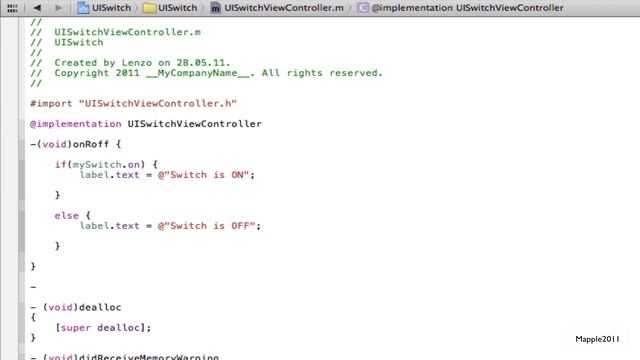Click the - (void)dealloc declaration

click(x=76, y=307)
